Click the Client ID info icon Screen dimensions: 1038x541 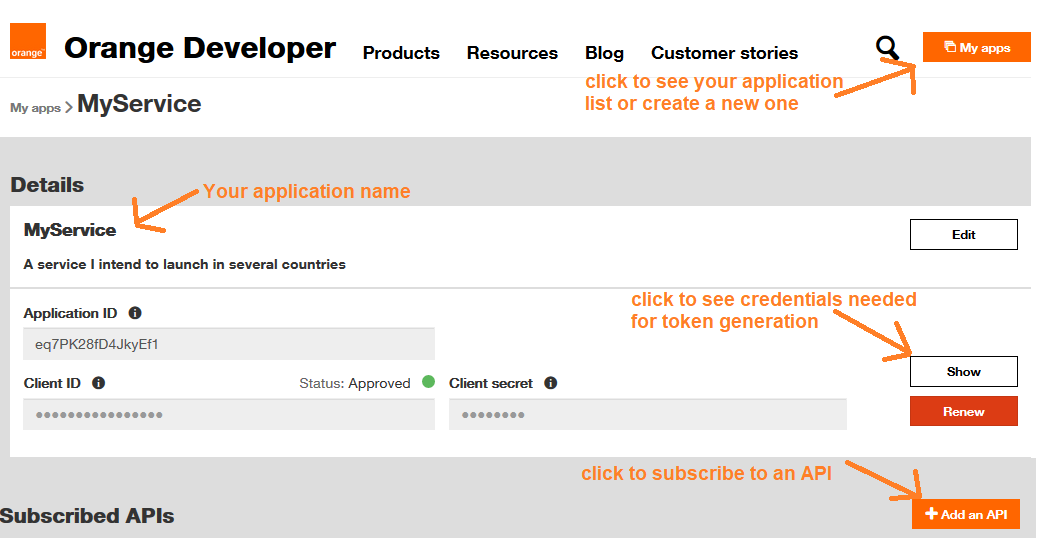pyautogui.click(x=99, y=383)
